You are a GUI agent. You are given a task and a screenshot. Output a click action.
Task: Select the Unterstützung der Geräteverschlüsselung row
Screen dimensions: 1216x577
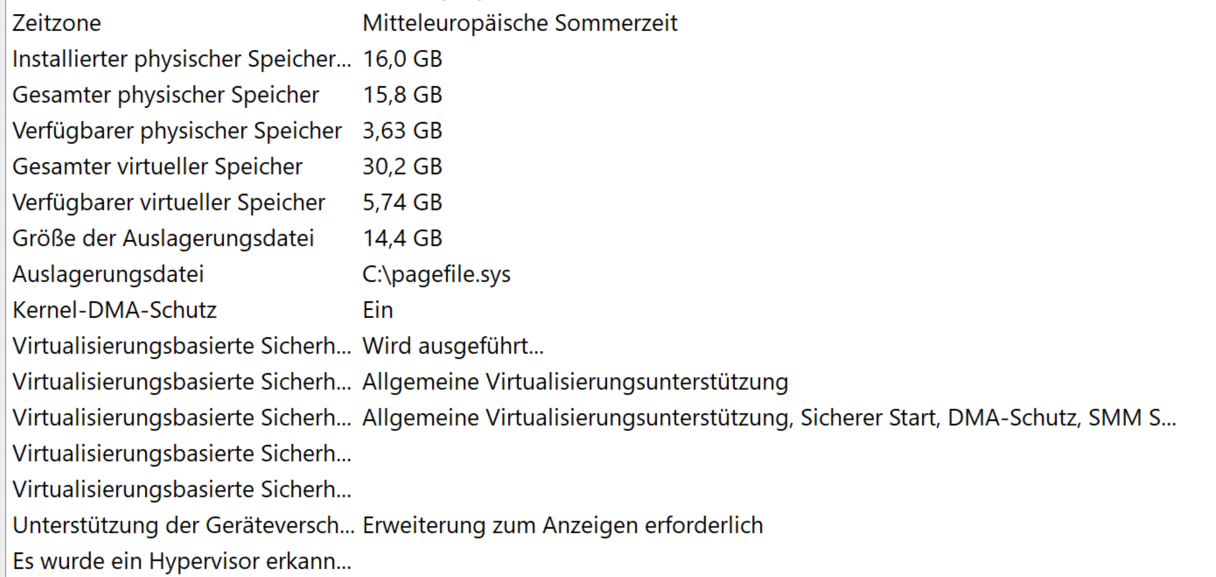point(608,526)
